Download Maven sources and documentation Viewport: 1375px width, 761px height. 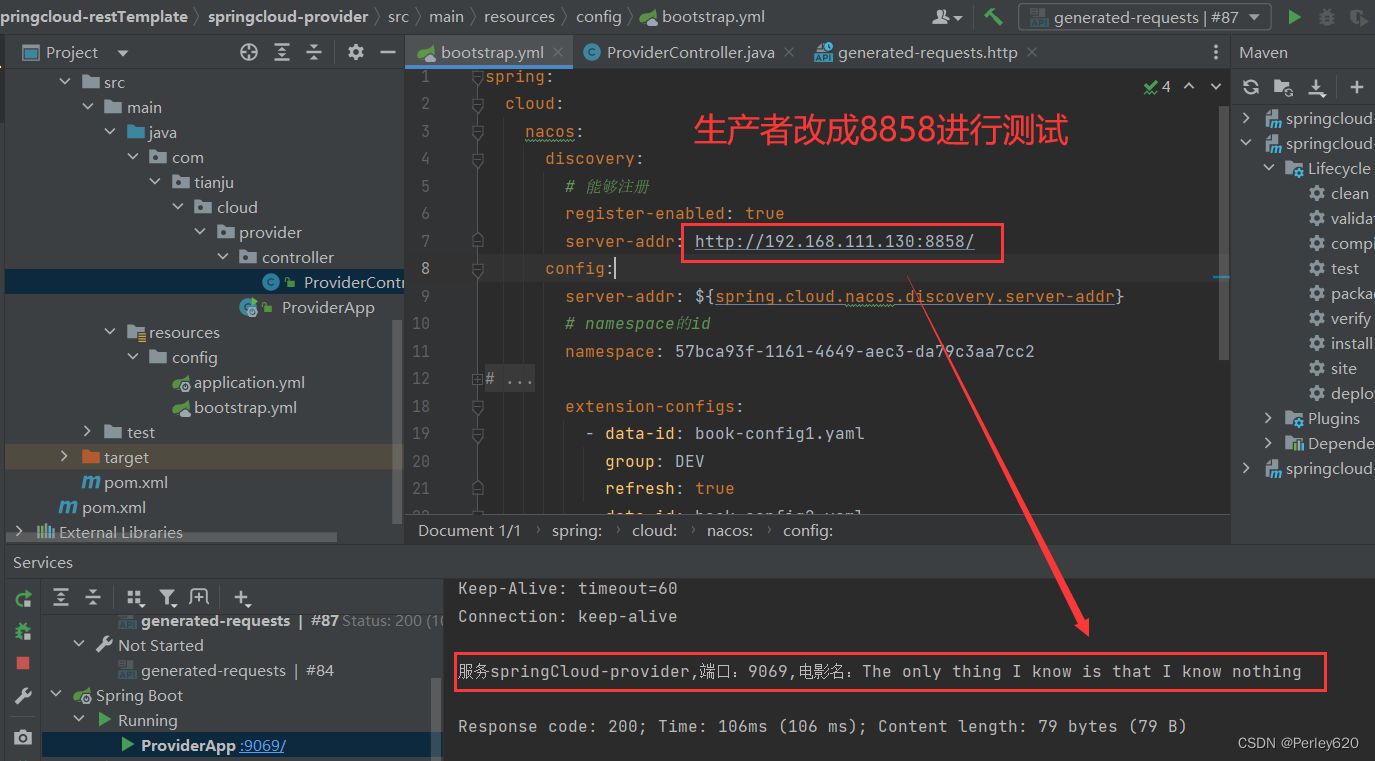tap(1317, 87)
